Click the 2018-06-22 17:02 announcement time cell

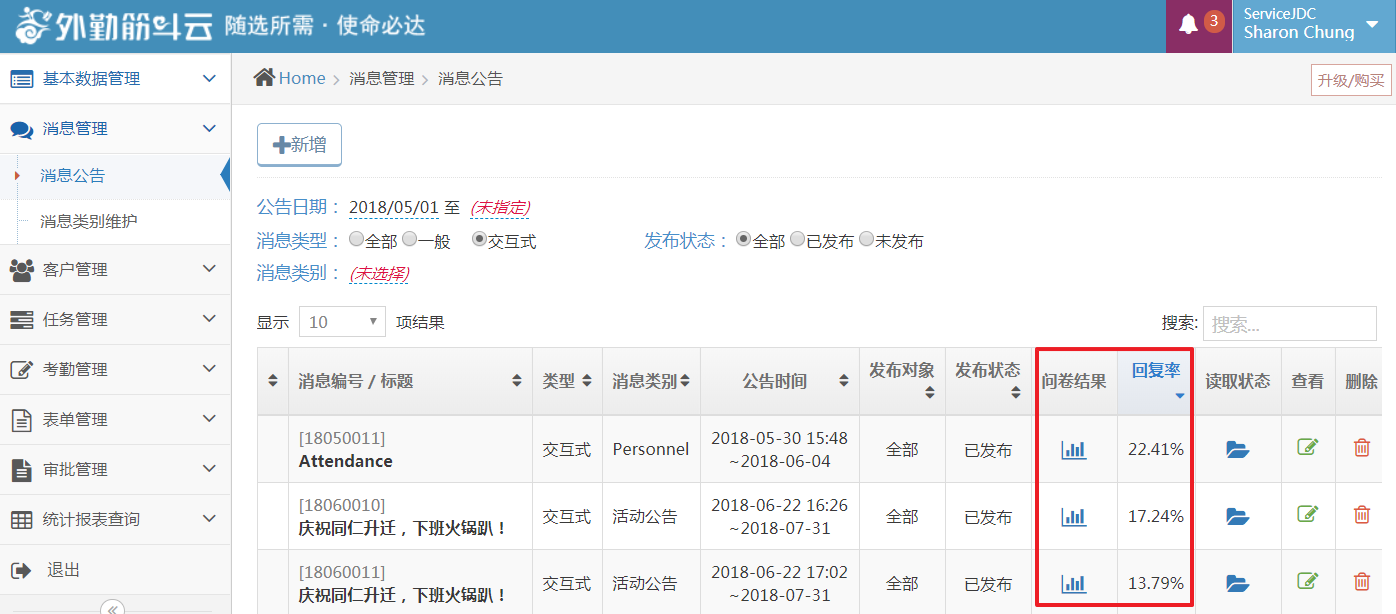pyautogui.click(x=780, y=583)
